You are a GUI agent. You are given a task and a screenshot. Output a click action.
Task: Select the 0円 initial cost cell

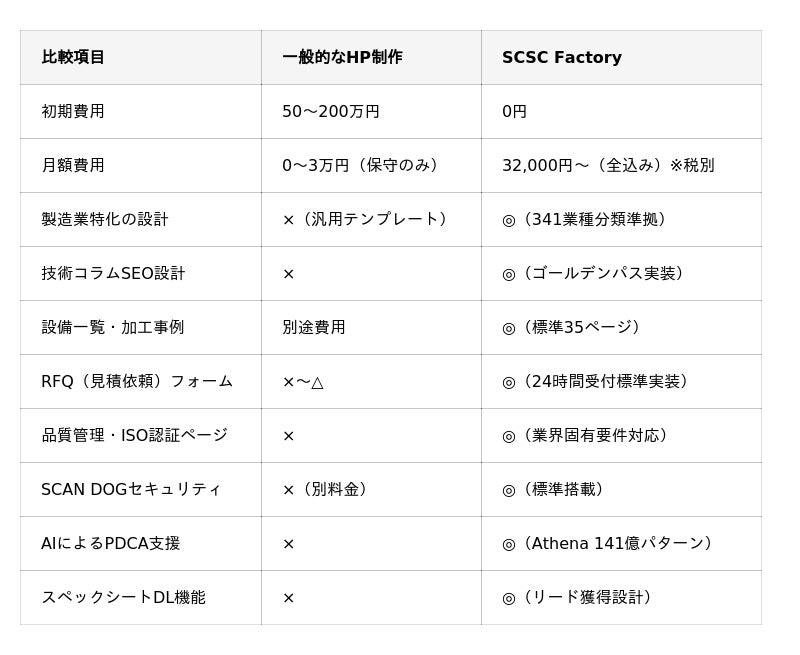pos(514,111)
